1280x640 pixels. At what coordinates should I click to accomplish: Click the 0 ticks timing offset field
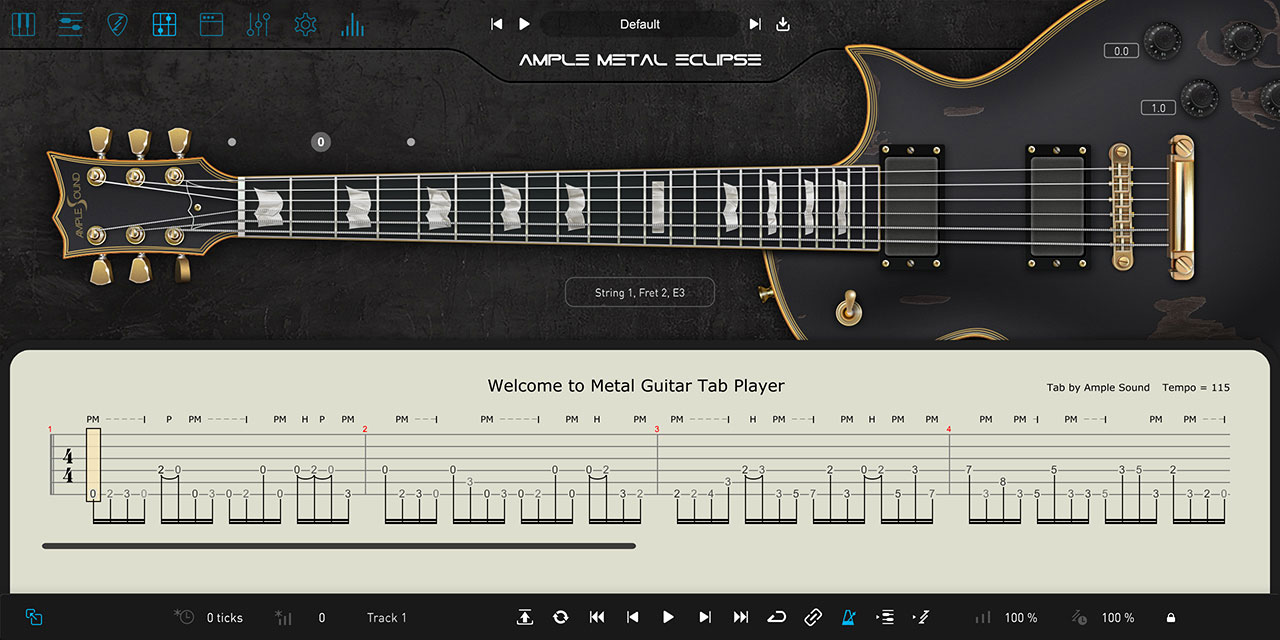point(225,618)
